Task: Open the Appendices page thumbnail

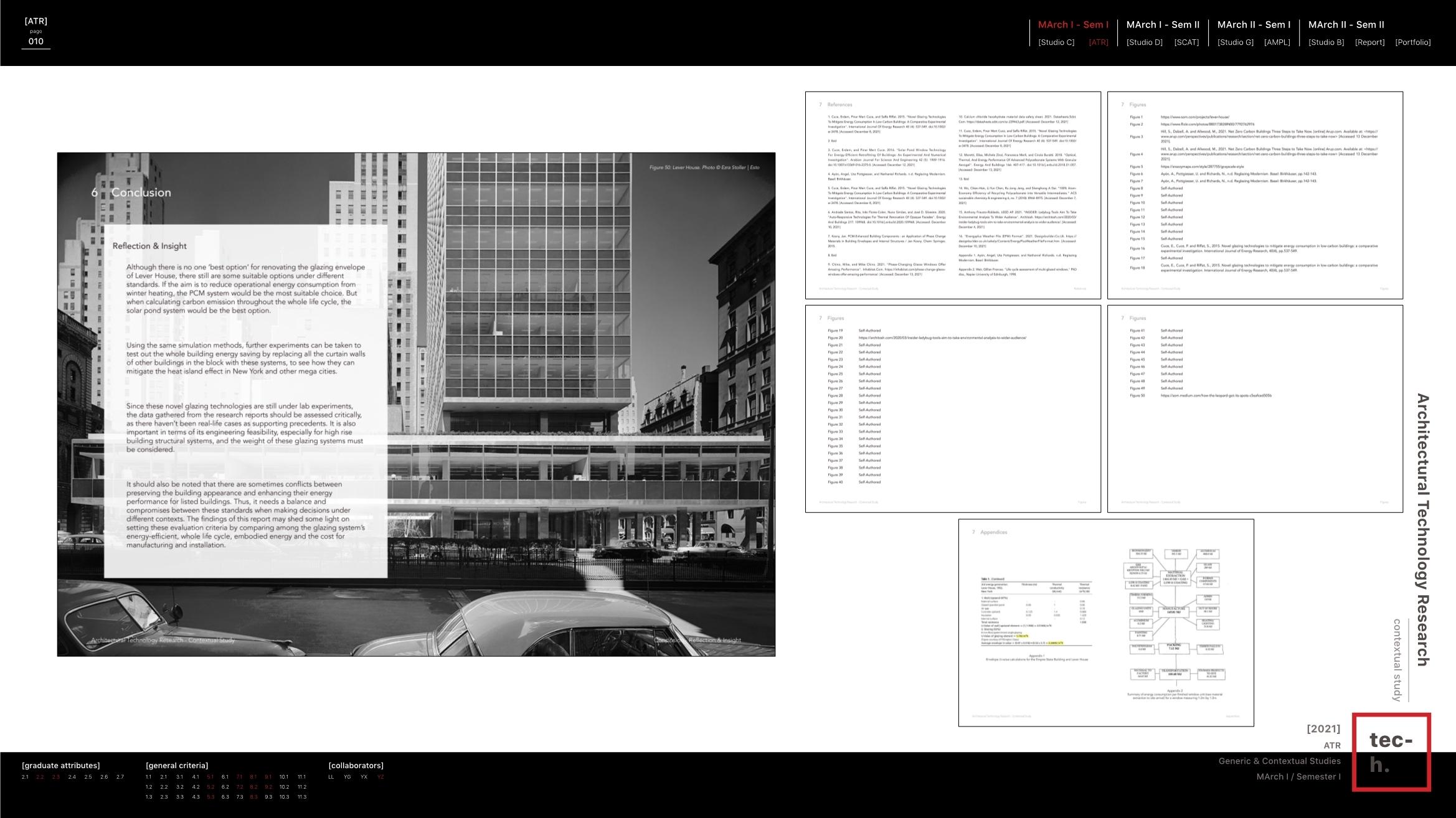Action: pos(1105,623)
